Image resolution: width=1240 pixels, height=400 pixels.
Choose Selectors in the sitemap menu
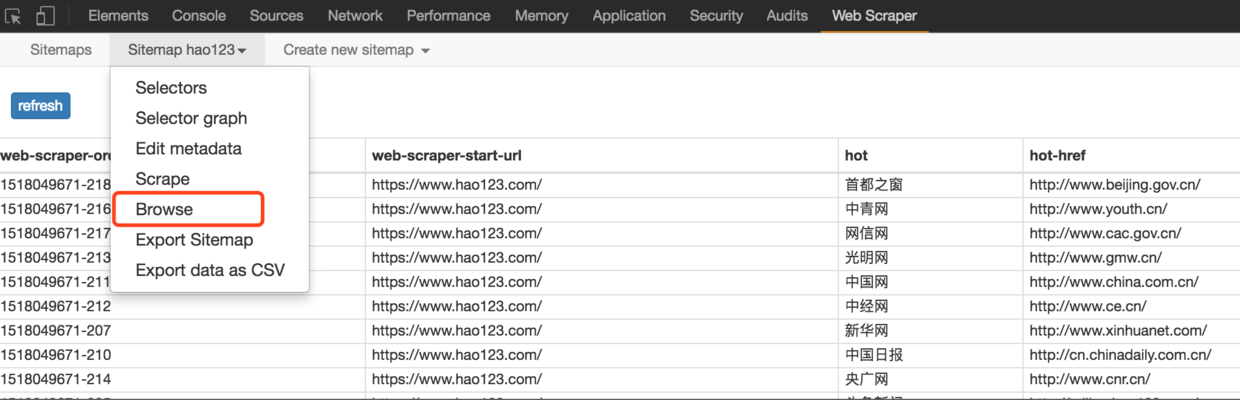[171, 88]
